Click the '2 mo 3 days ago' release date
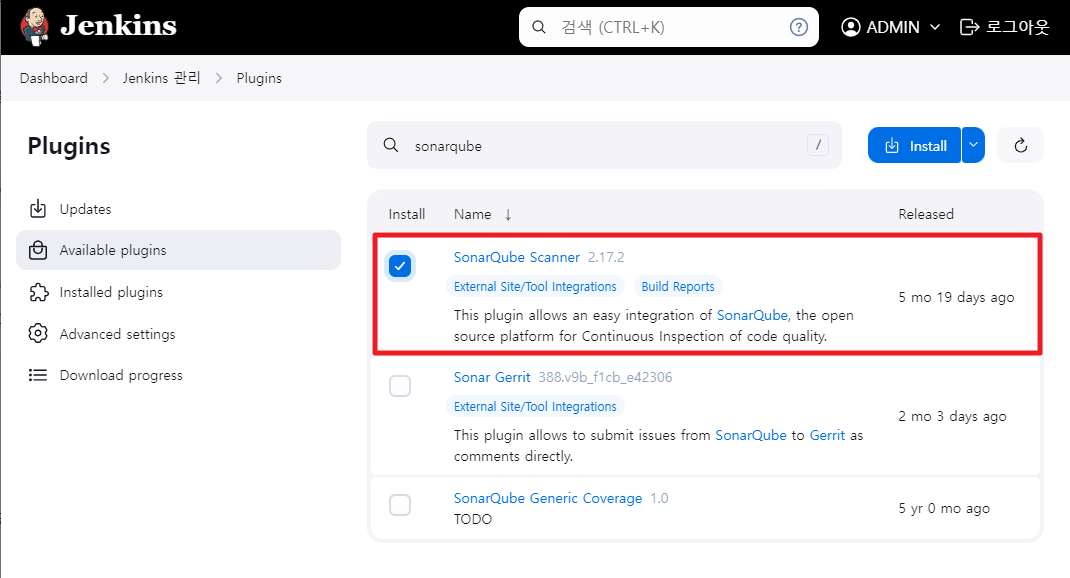 click(952, 416)
